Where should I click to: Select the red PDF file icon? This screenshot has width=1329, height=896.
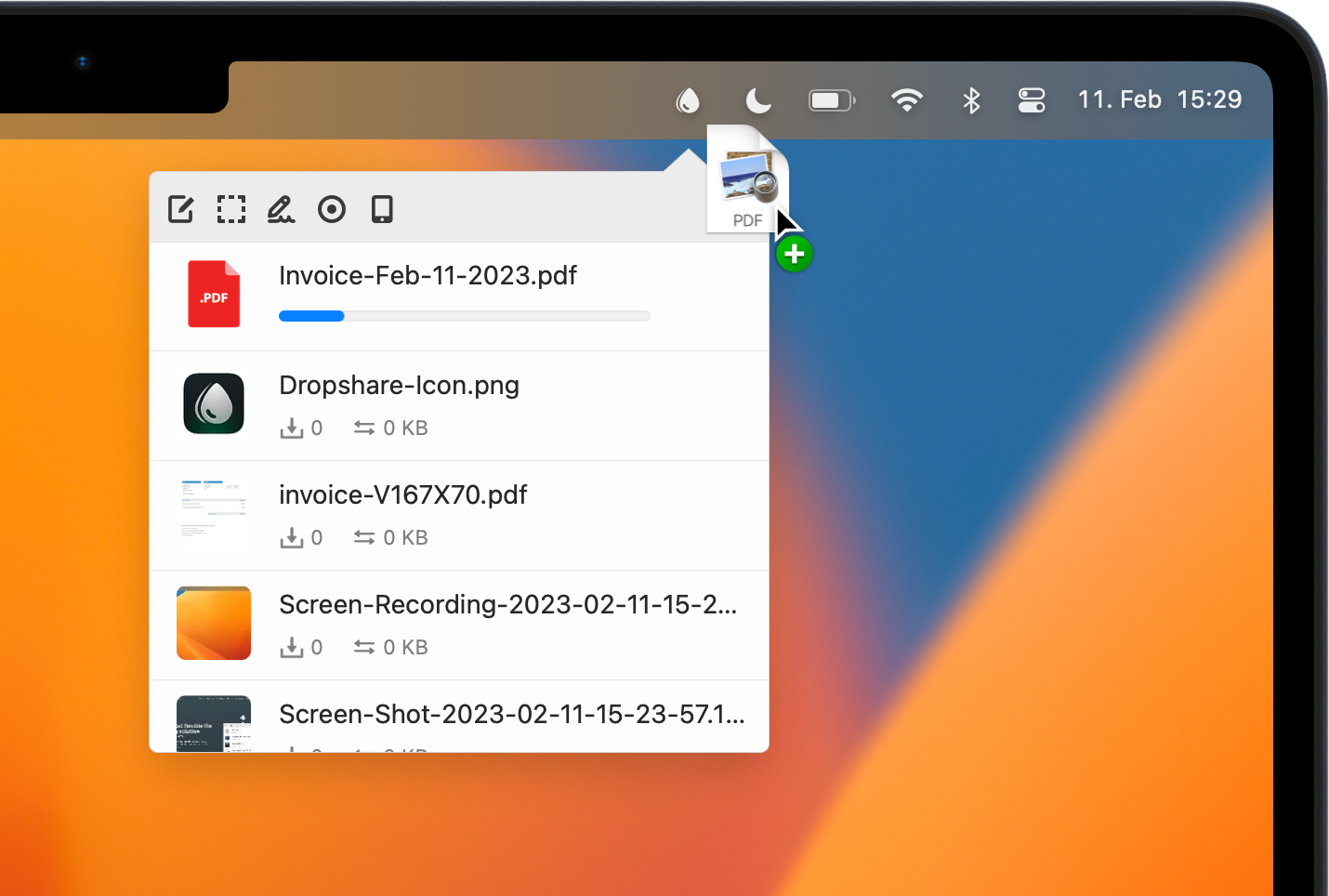pyautogui.click(x=214, y=294)
